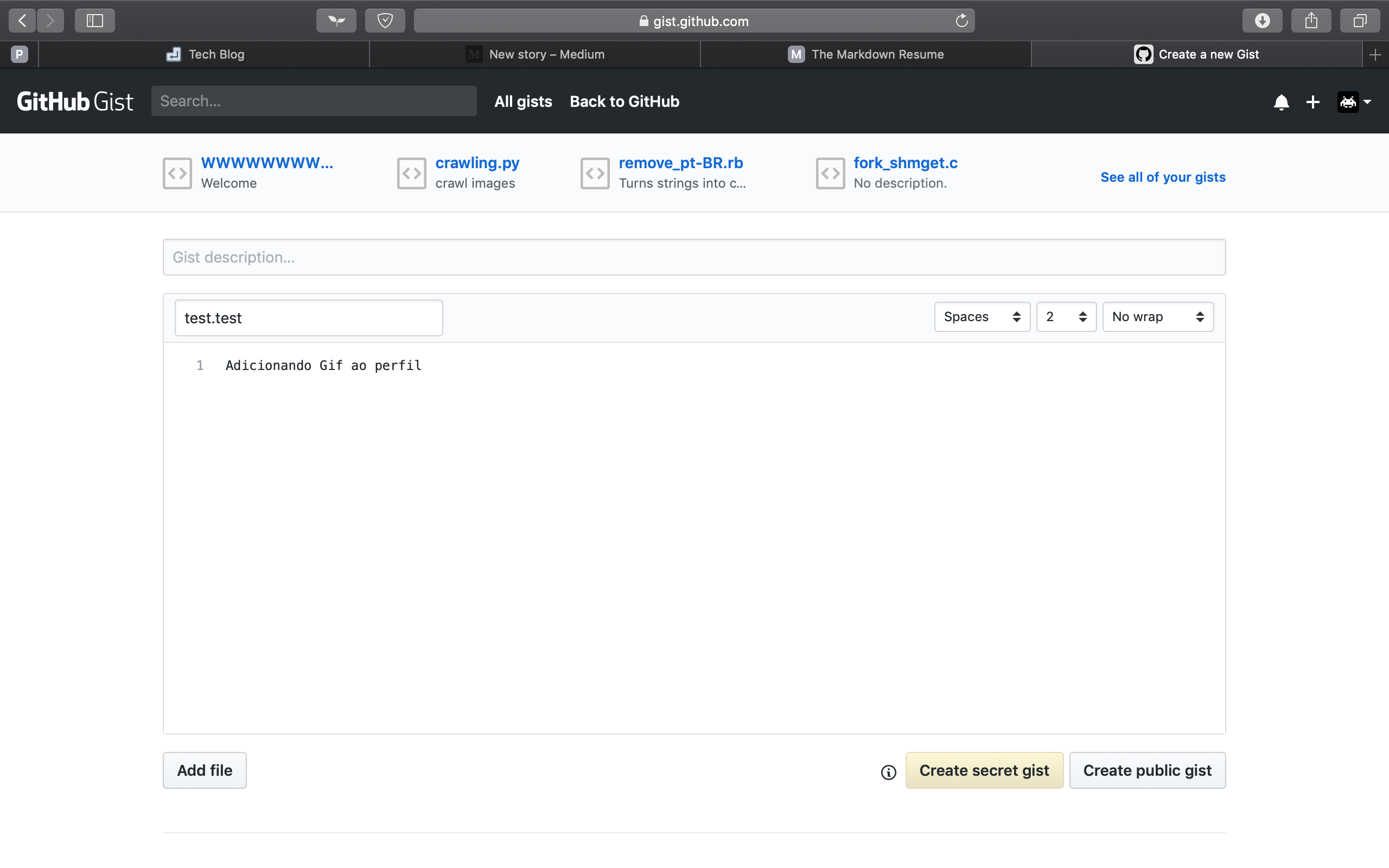Click the info icon beside Create secret gist

[x=888, y=773]
